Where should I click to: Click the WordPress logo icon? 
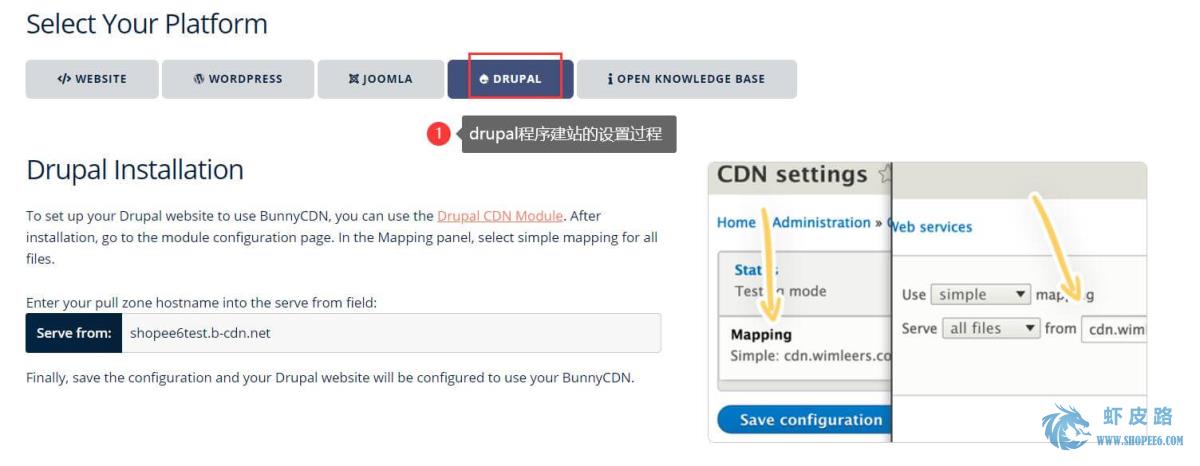click(199, 79)
